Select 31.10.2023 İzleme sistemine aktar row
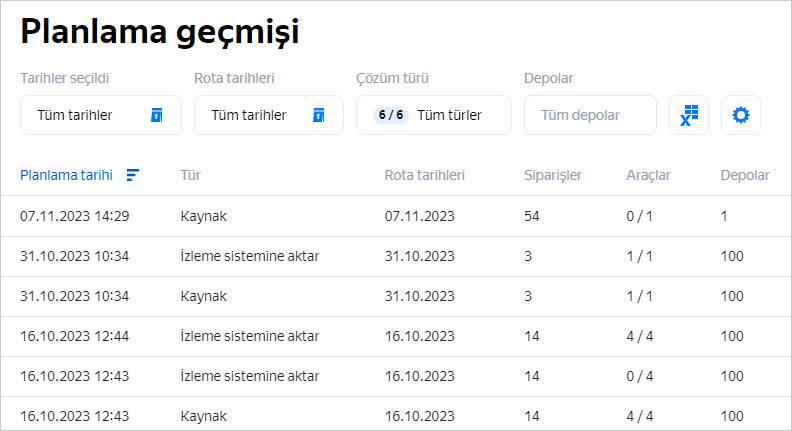Screen dimensions: 792x431 pos(249,256)
